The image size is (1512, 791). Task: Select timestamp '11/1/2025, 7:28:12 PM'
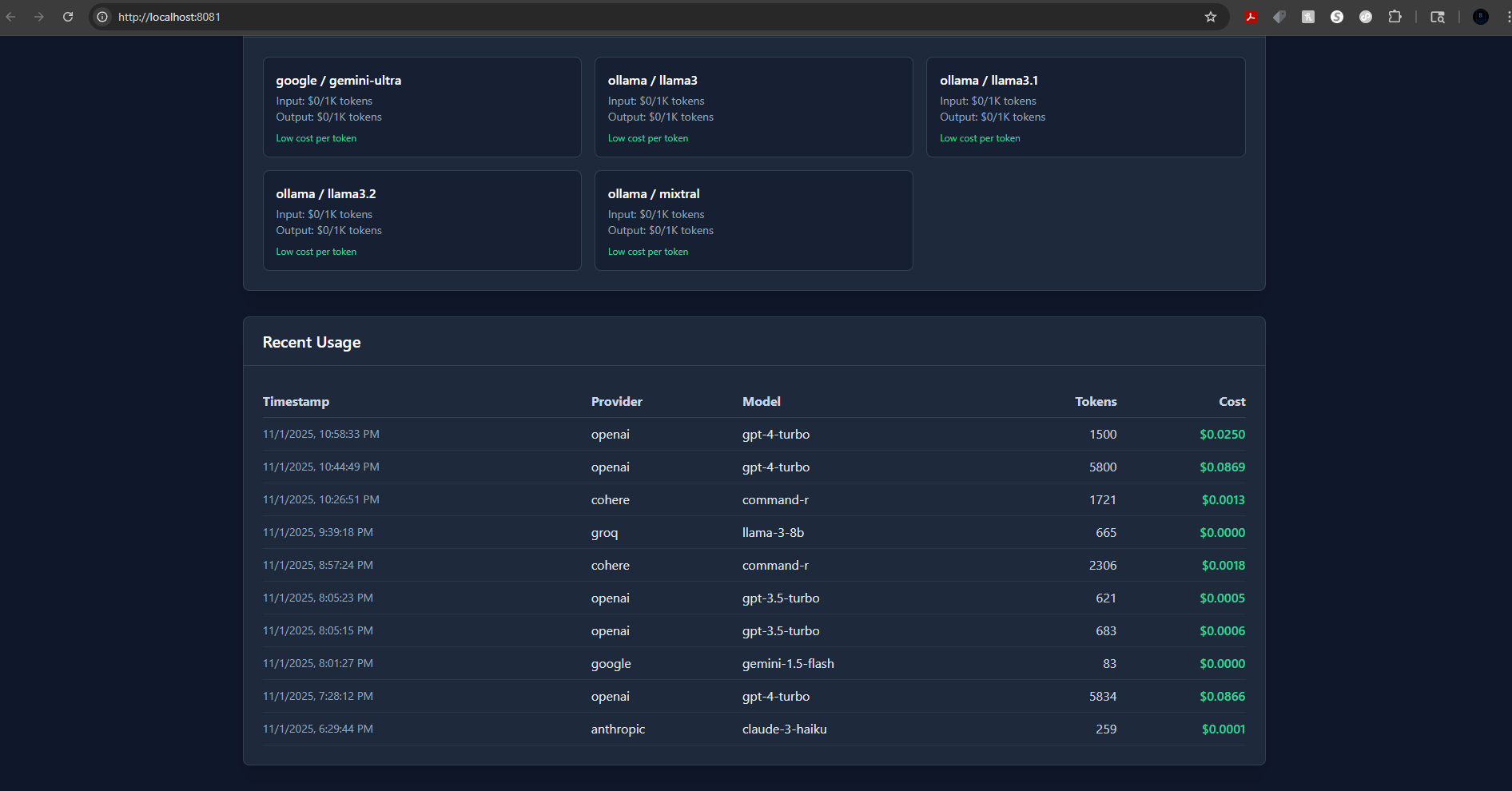tap(318, 697)
